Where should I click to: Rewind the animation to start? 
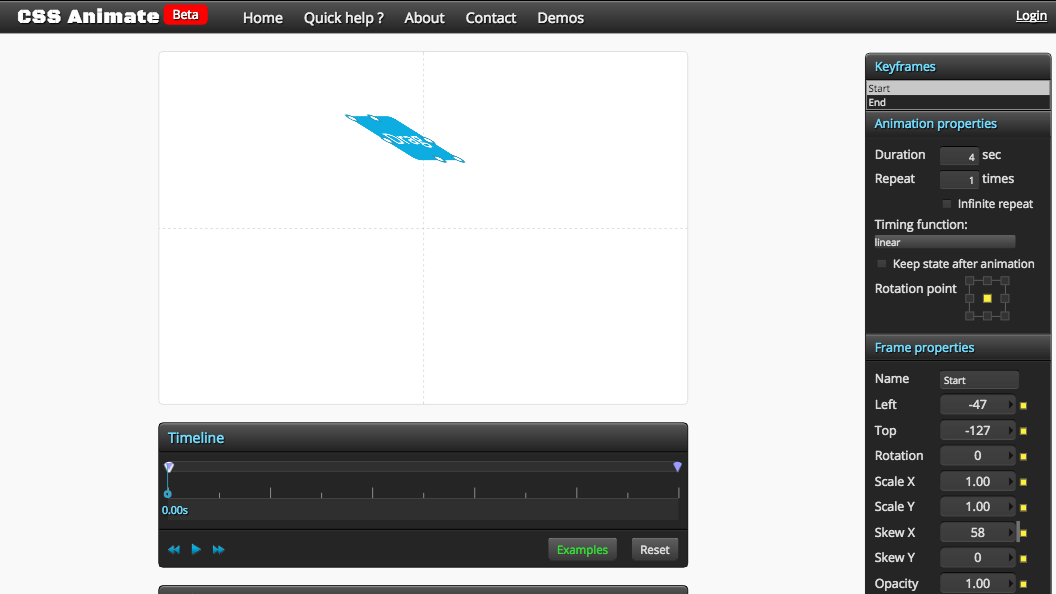click(x=174, y=550)
